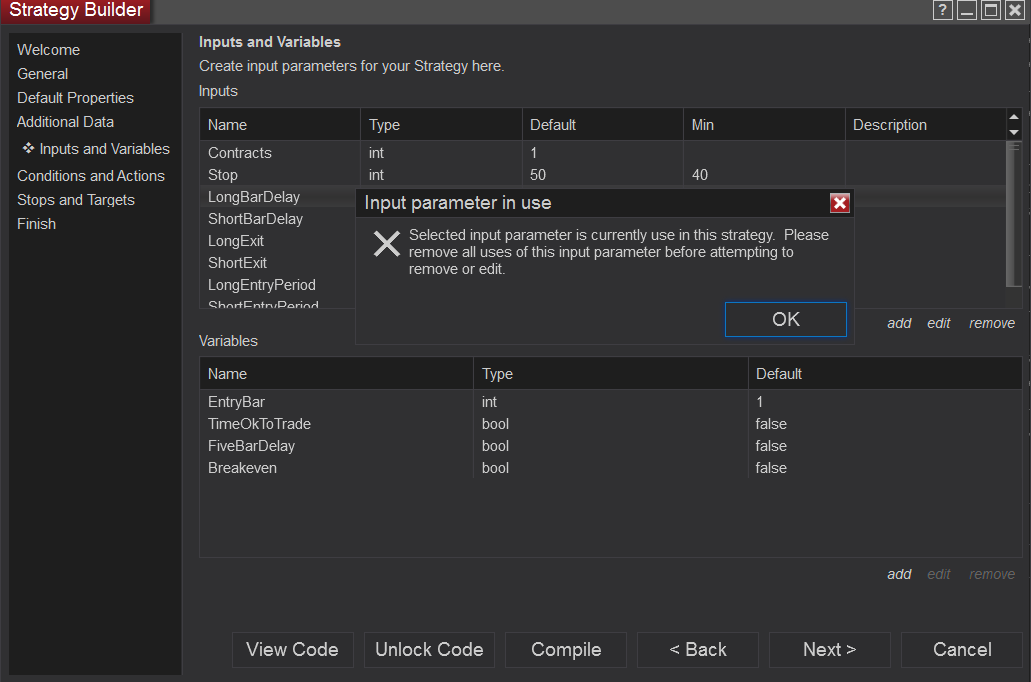Click the help question mark icon
This screenshot has width=1031, height=682.
click(942, 10)
